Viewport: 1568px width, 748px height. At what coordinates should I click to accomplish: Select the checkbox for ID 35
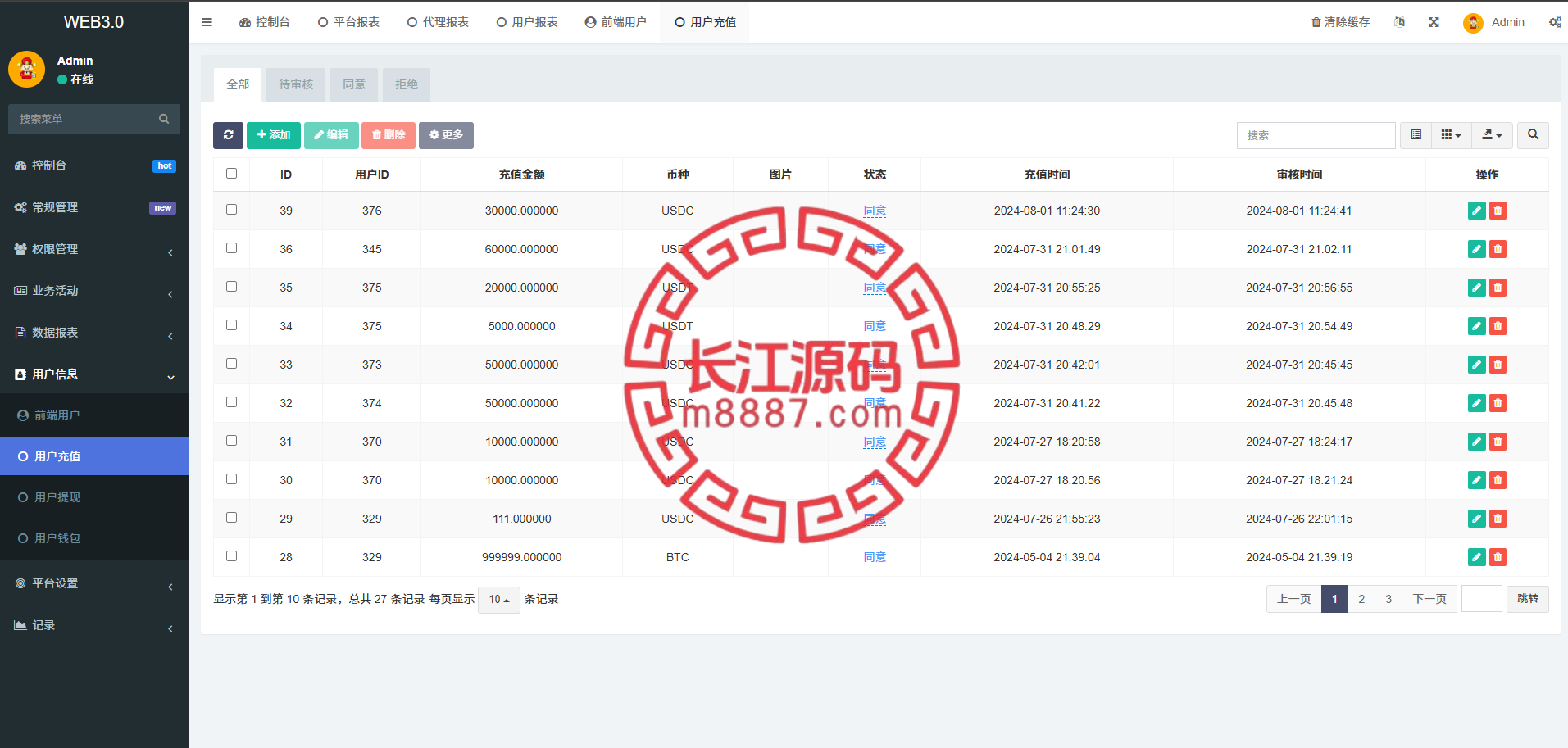[x=231, y=287]
